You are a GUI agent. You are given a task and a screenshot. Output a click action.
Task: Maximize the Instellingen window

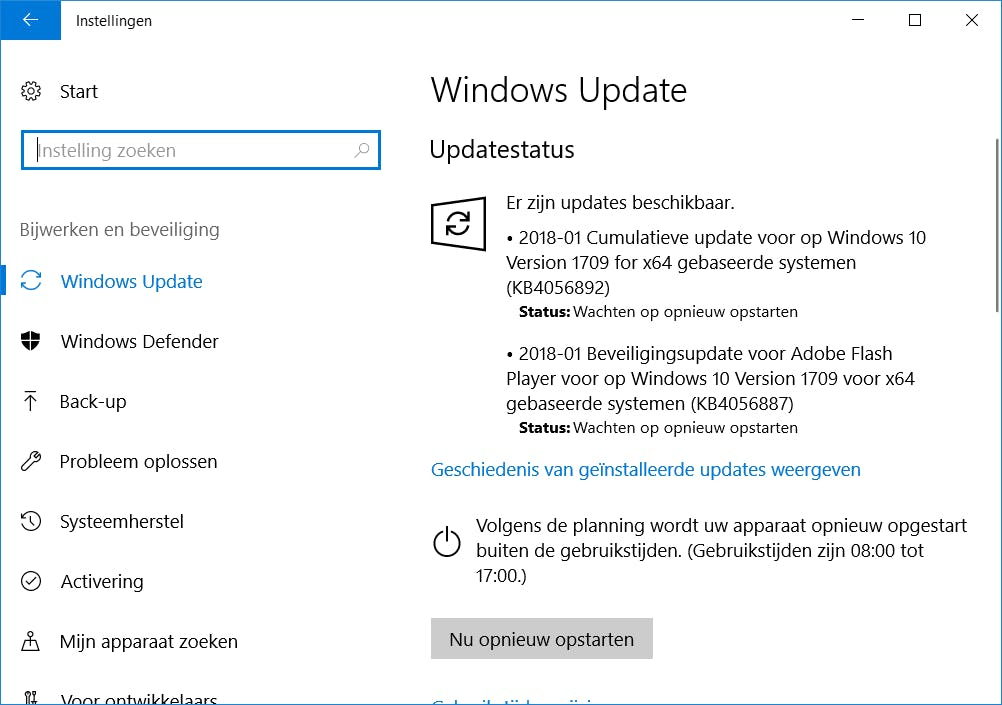pyautogui.click(x=915, y=20)
